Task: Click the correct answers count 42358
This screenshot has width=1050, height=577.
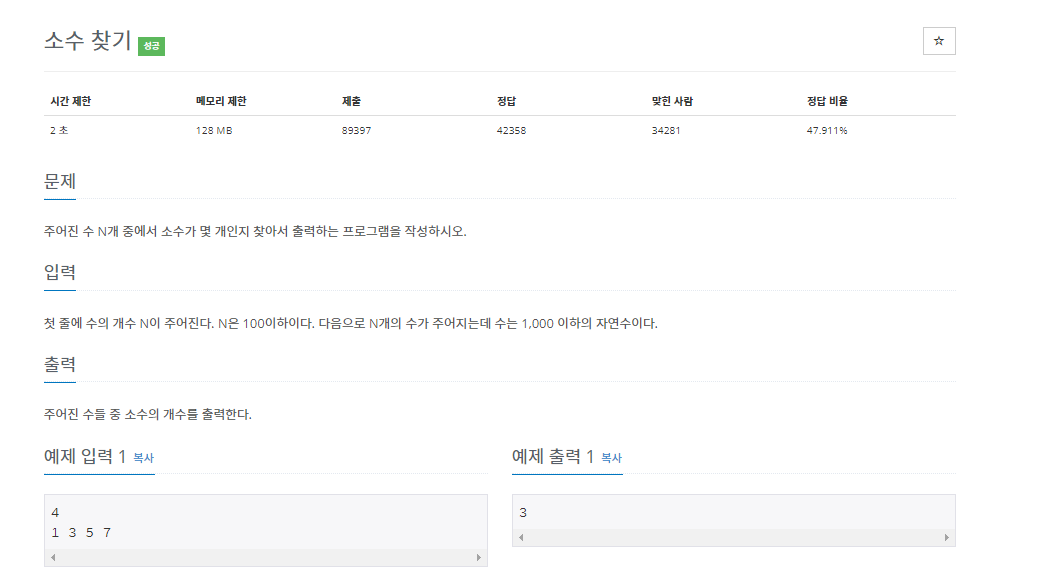Action: click(512, 131)
